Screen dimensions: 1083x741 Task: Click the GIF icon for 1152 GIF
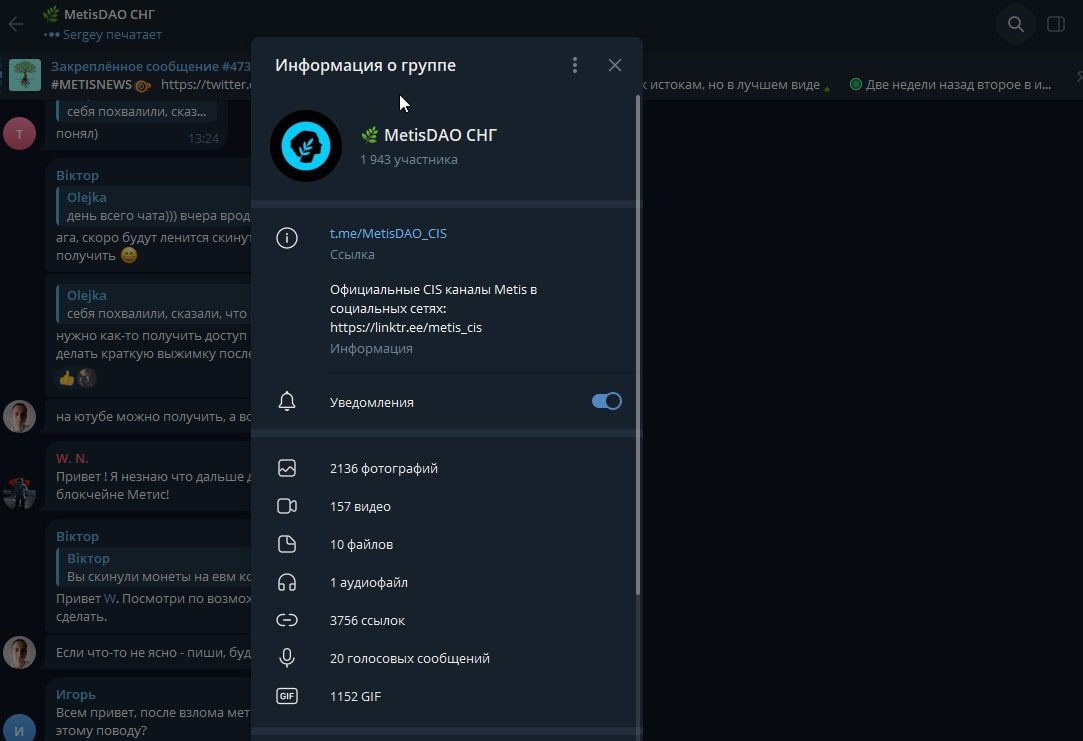click(x=287, y=696)
